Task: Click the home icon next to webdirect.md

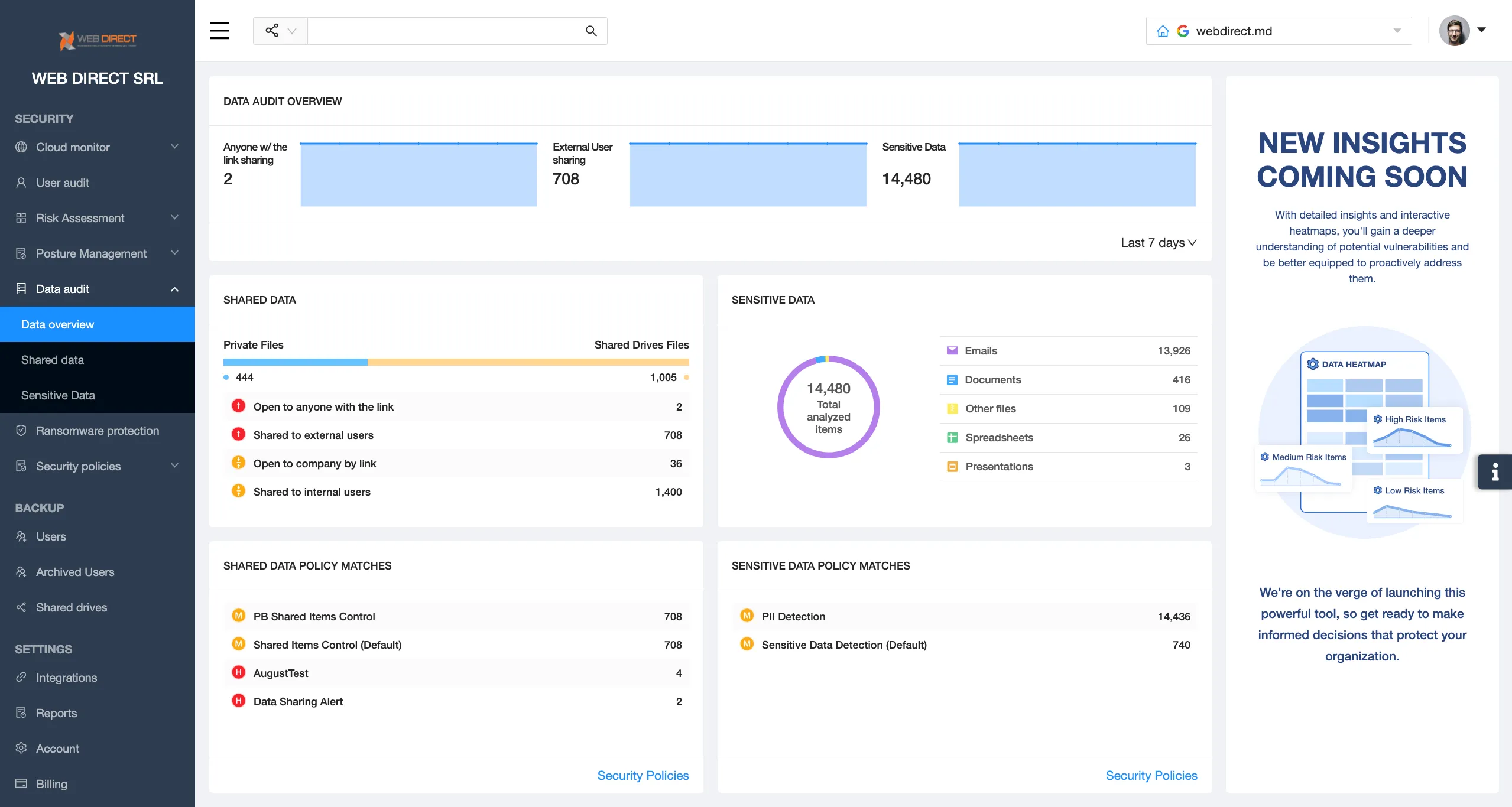Action: [1163, 30]
